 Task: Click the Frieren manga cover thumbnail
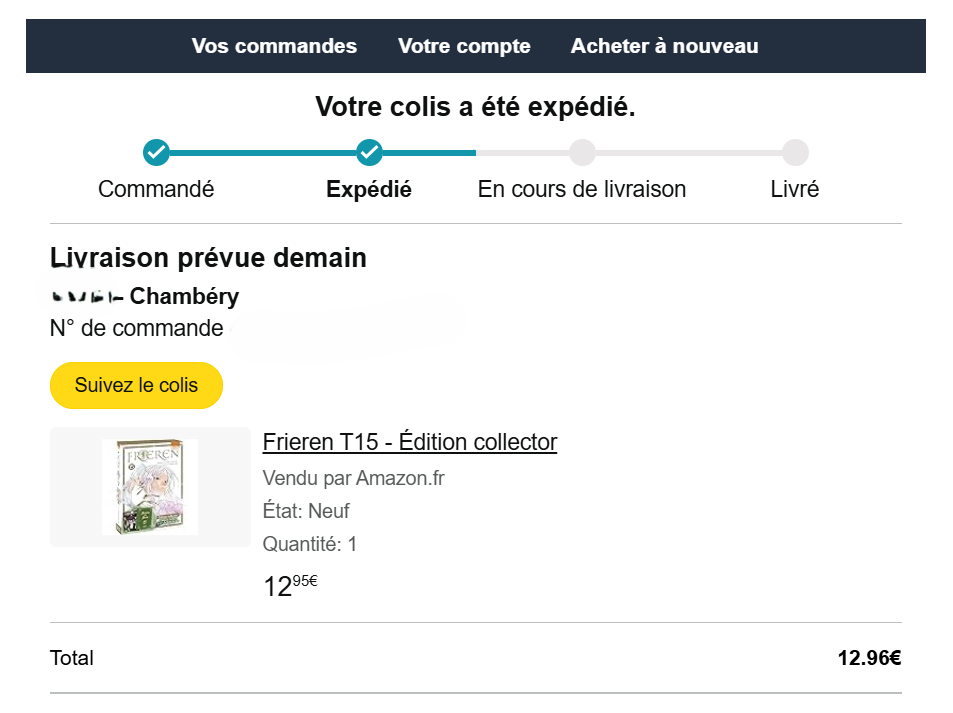[150, 487]
